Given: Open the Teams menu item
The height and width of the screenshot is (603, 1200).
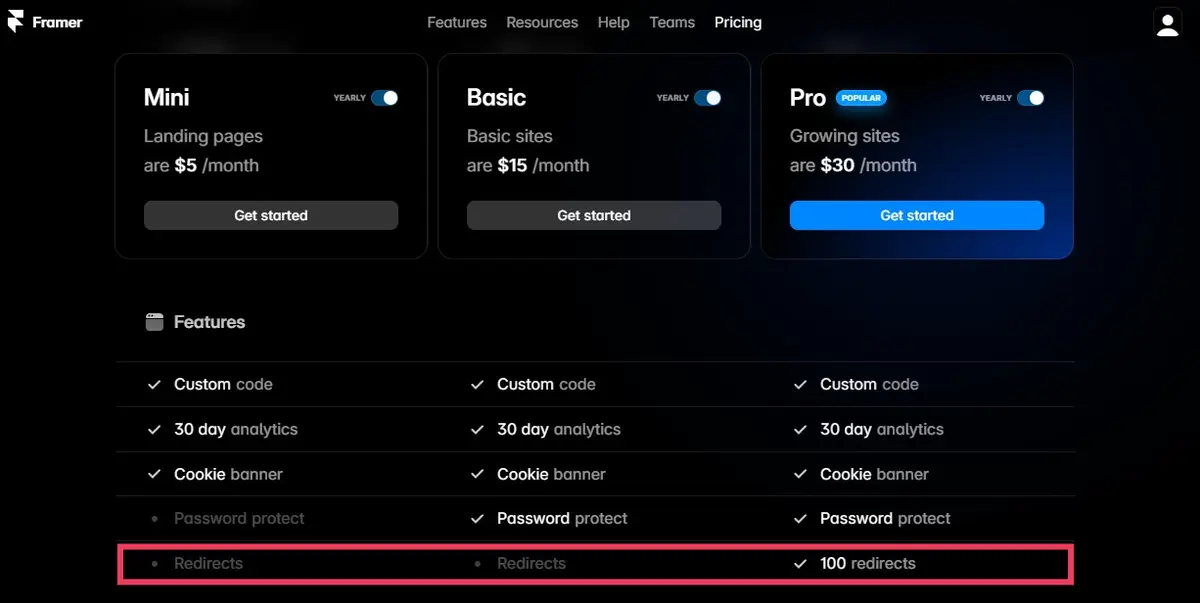Looking at the screenshot, I should [671, 22].
